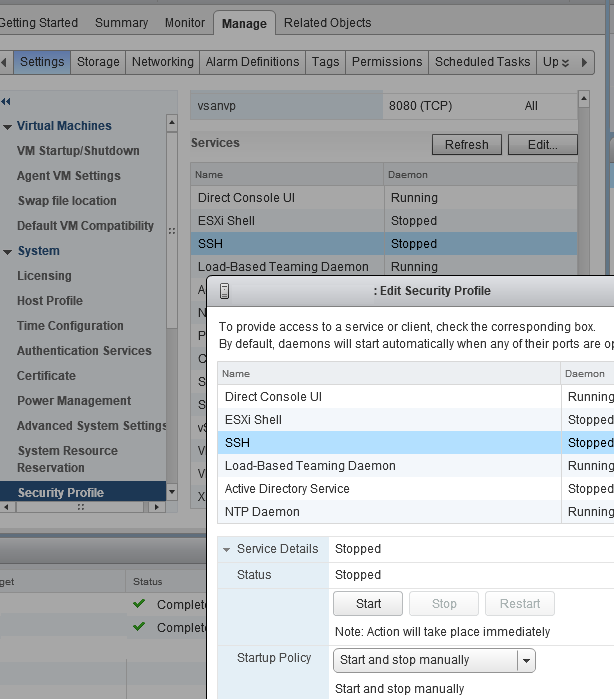The height and width of the screenshot is (699, 614).
Task: Open the Tags sub-tab
Action: (x=326, y=62)
